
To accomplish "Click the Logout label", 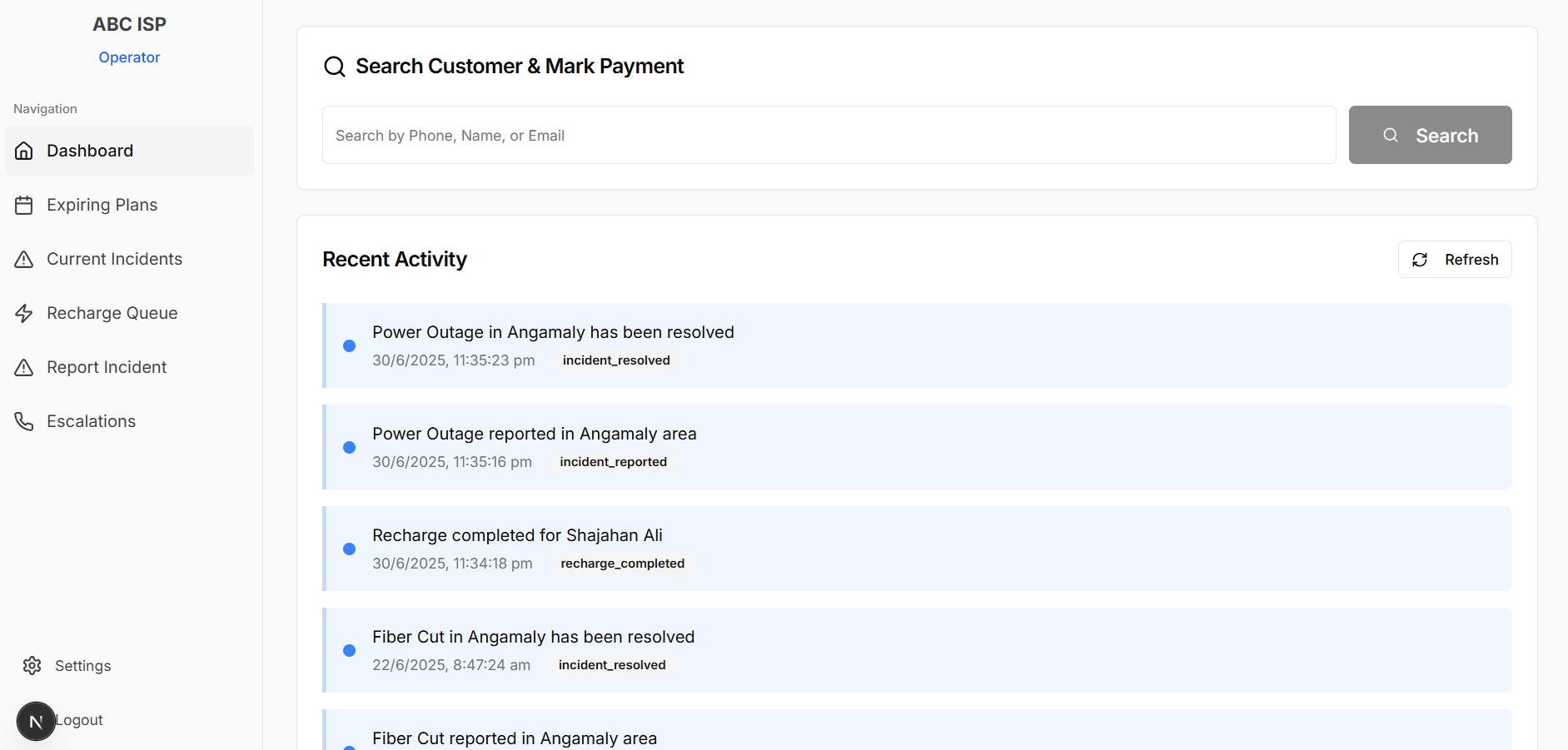I will (79, 720).
